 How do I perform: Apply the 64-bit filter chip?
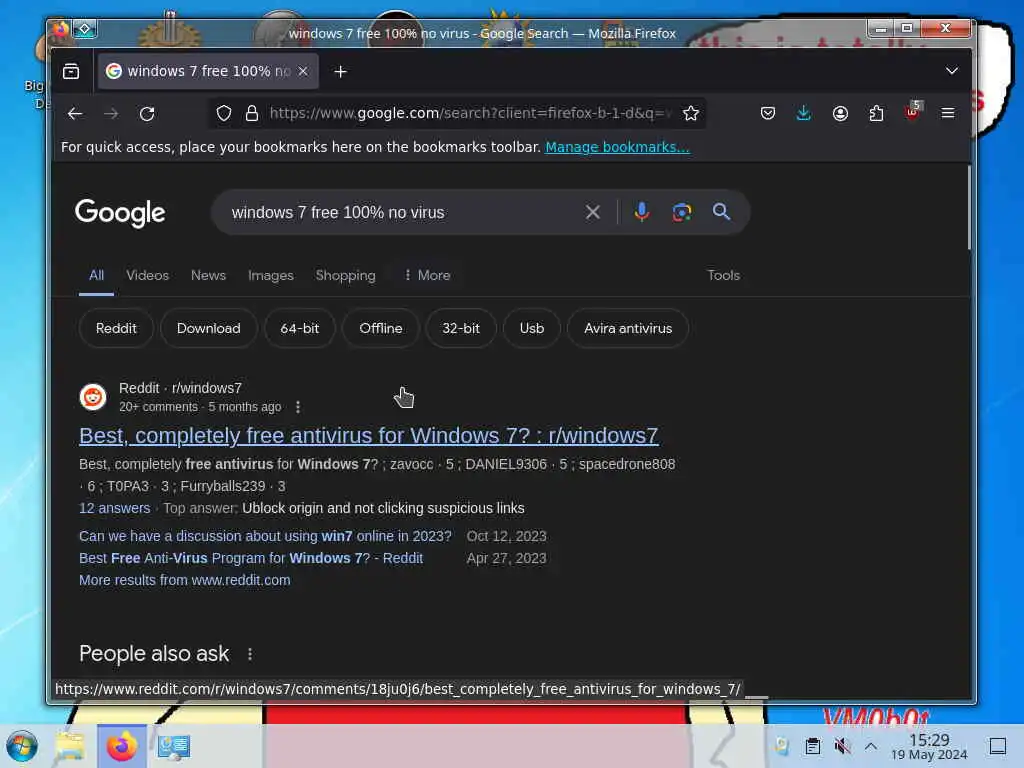[x=300, y=328]
